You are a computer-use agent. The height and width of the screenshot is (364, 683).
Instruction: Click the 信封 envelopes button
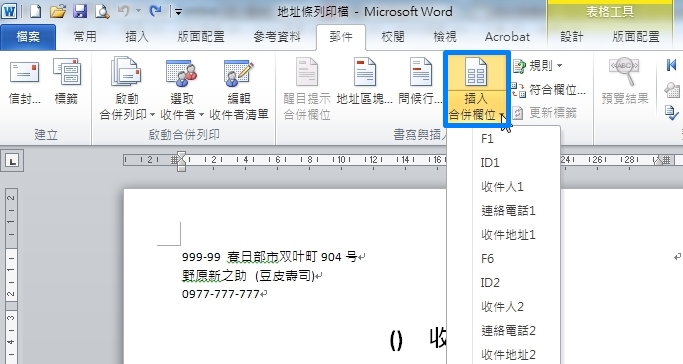24,82
